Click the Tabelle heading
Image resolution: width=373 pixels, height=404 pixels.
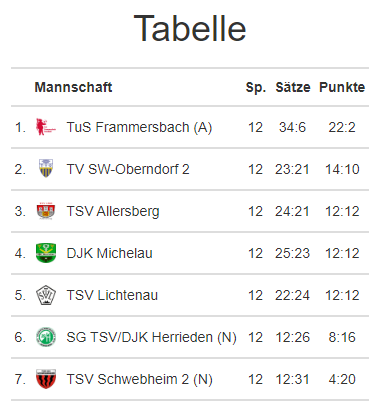tap(190, 28)
